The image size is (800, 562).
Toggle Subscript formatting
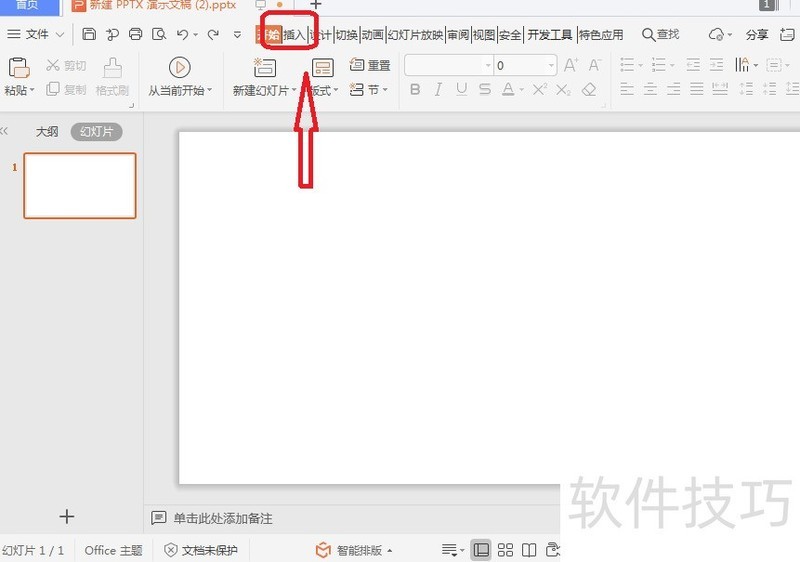pos(563,90)
